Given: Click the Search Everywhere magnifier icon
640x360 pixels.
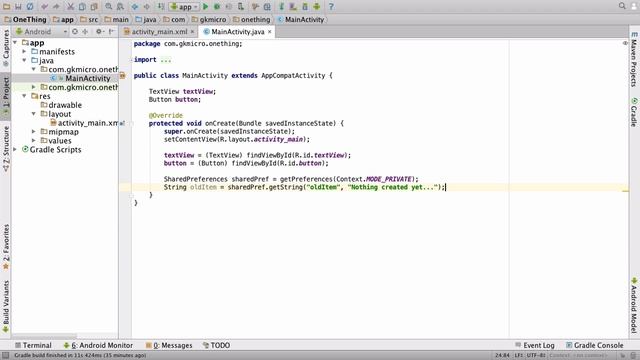Looking at the screenshot, I should tap(622, 6).
